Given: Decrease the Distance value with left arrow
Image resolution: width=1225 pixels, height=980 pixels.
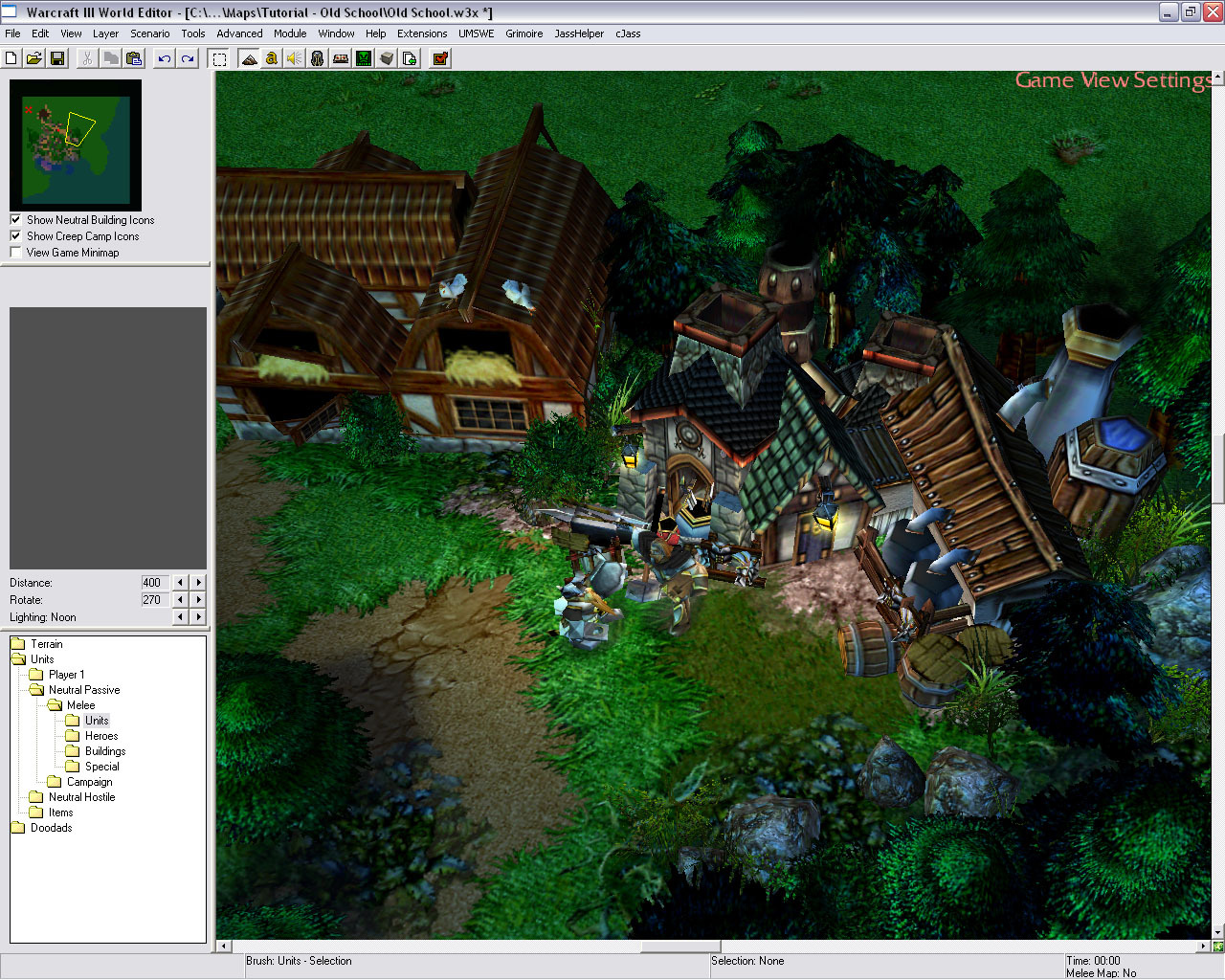Looking at the screenshot, I should coord(180,582).
